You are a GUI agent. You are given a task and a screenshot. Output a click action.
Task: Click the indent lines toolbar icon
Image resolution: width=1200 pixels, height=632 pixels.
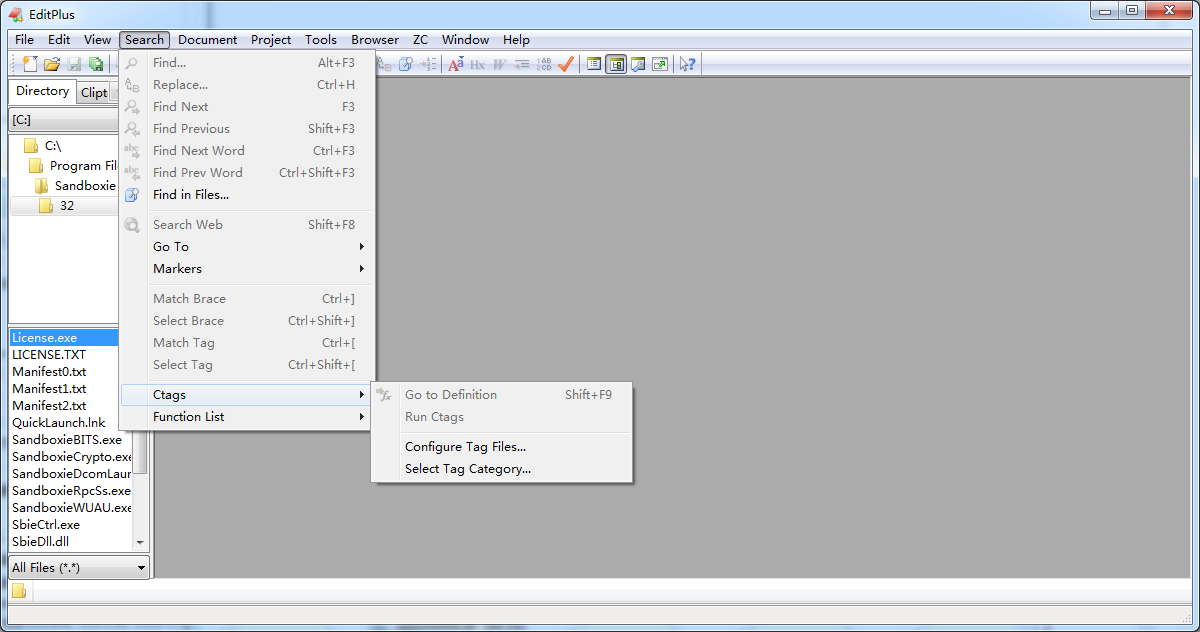[x=521, y=64]
